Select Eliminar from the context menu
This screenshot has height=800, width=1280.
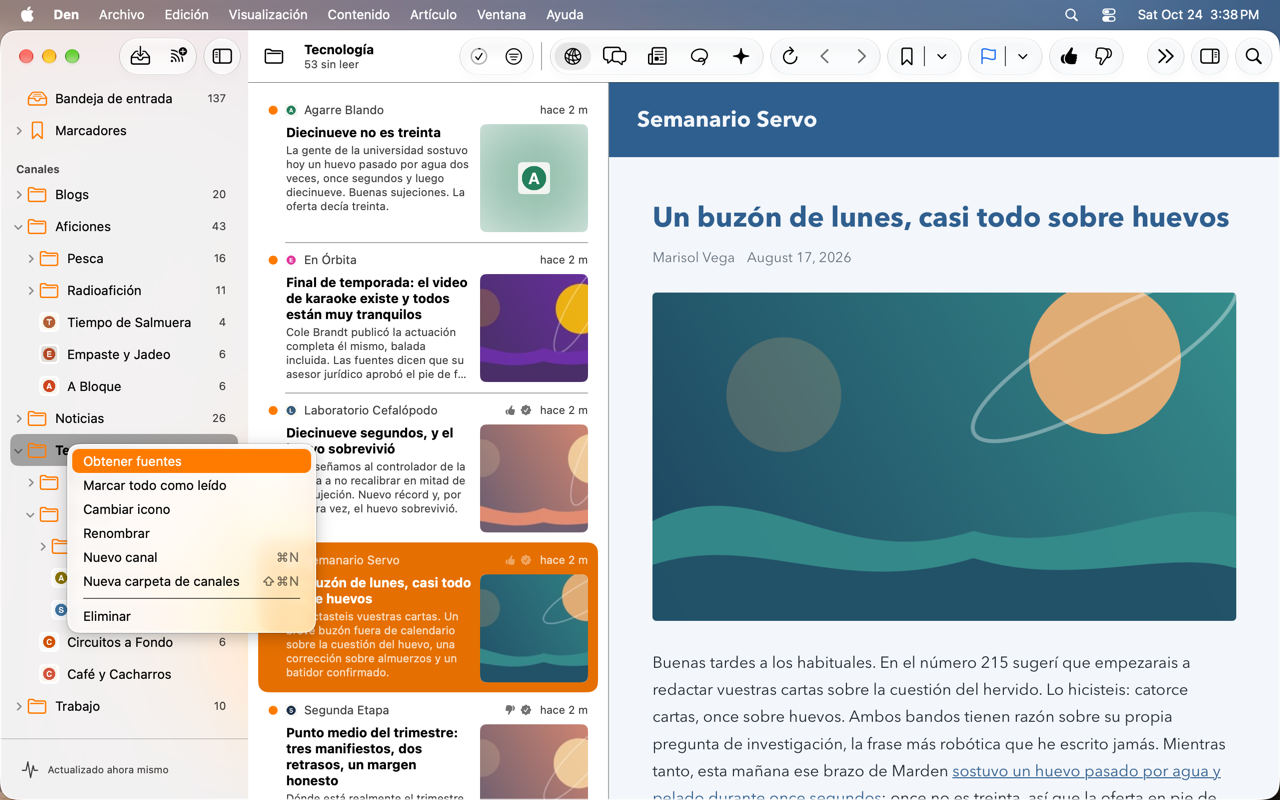tap(191, 616)
